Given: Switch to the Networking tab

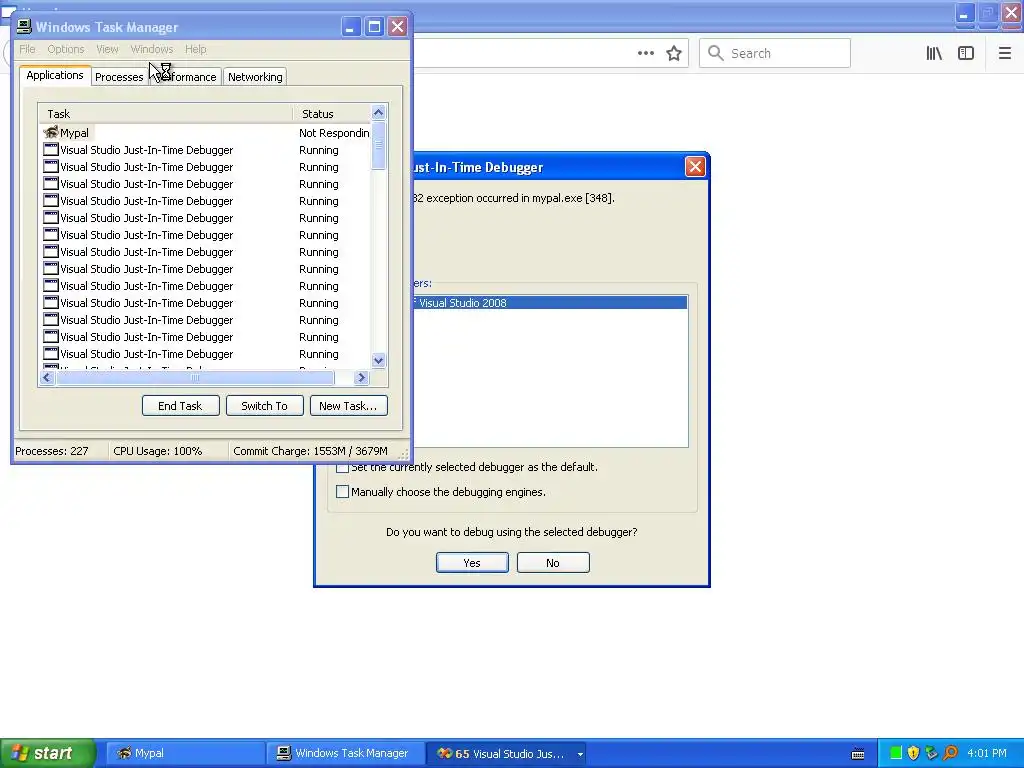Looking at the screenshot, I should pos(255,77).
